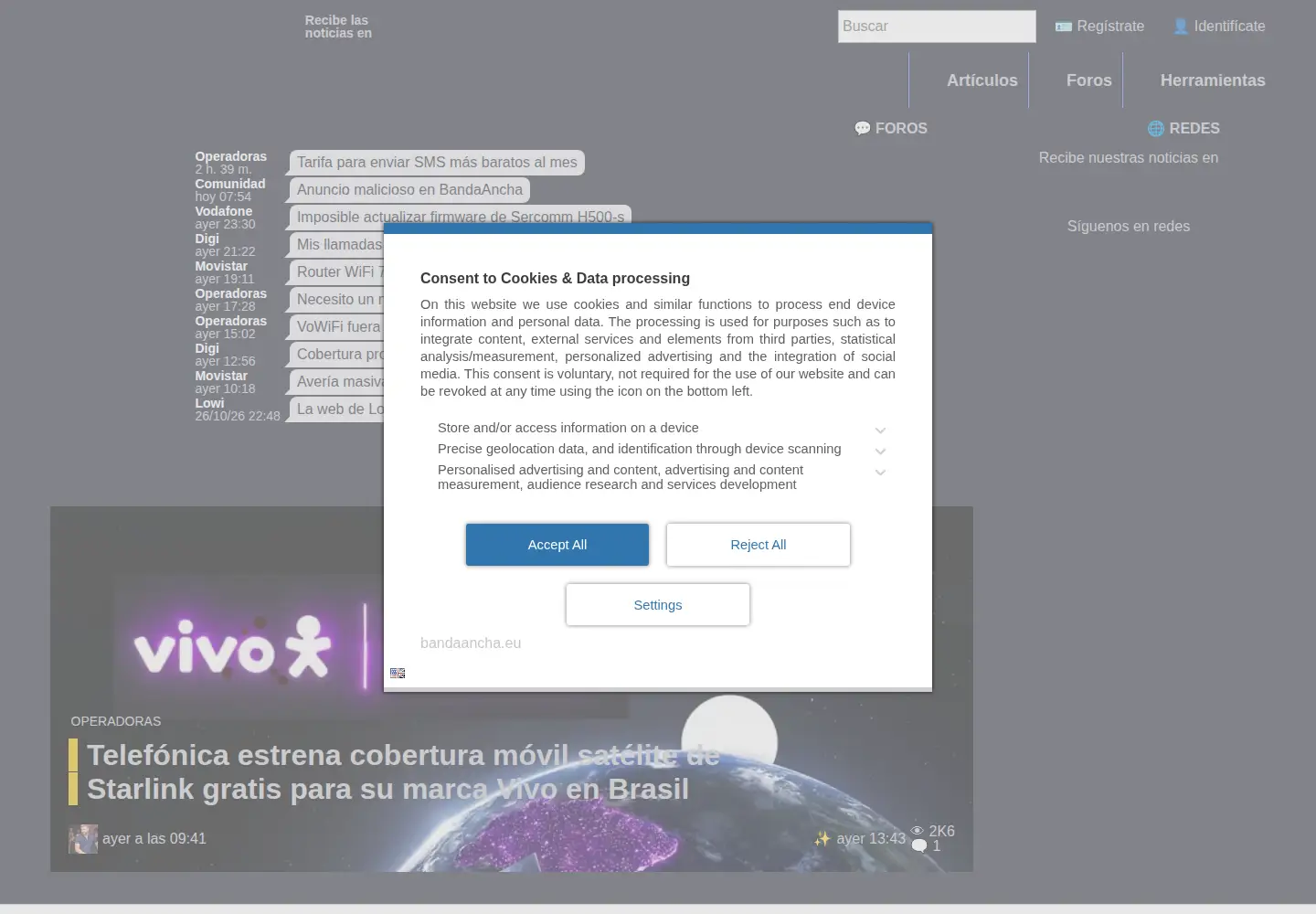The image size is (1316, 914).
Task: Click the FOROS section heading
Action: 901,129
